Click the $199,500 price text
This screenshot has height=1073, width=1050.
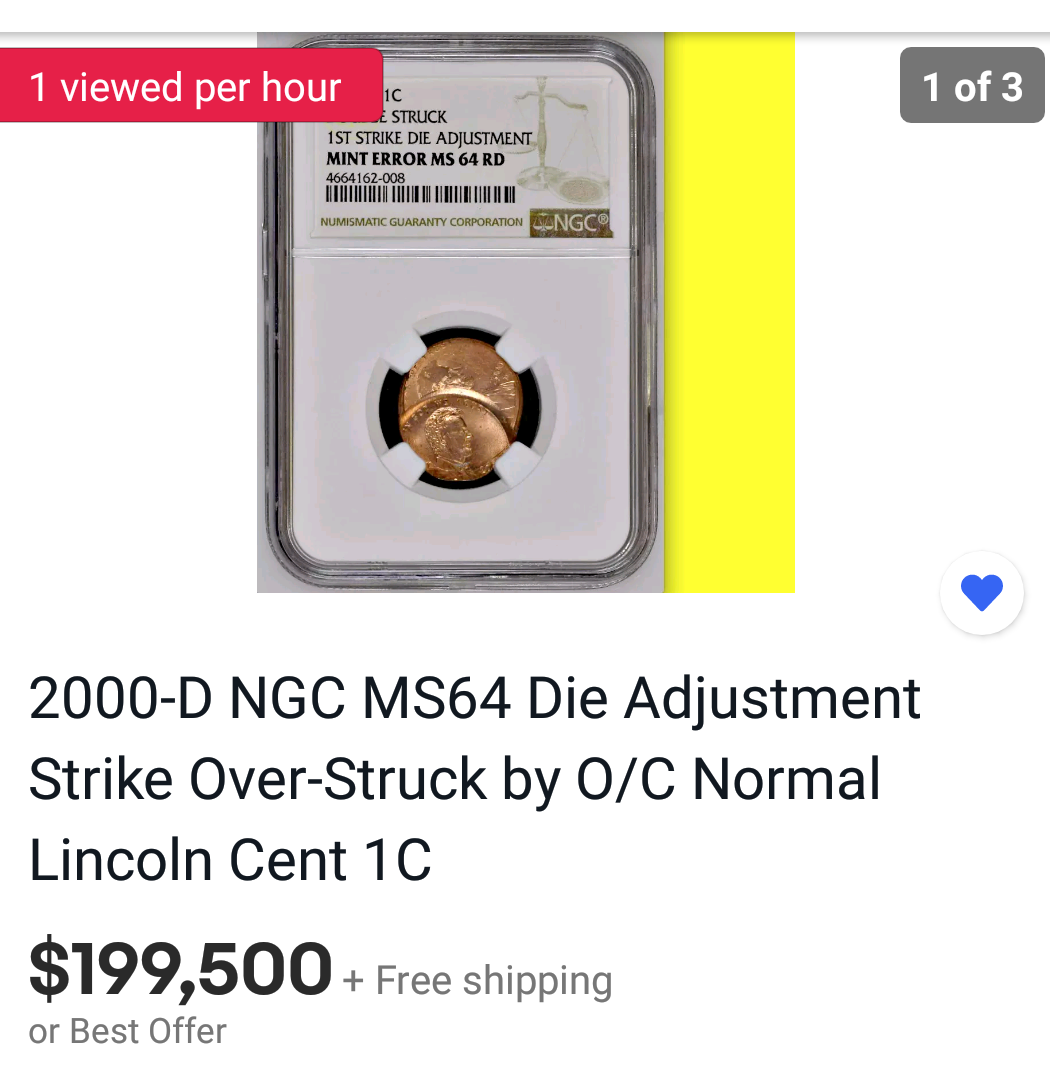coord(180,969)
